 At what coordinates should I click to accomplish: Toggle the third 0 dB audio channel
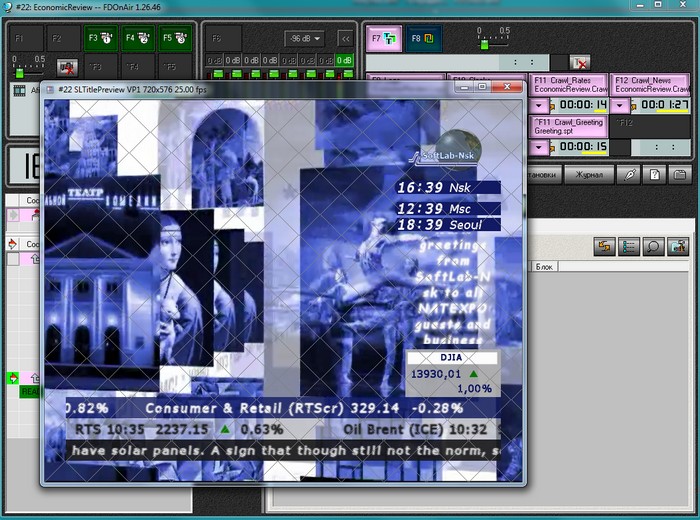pyautogui.click(x=251, y=60)
